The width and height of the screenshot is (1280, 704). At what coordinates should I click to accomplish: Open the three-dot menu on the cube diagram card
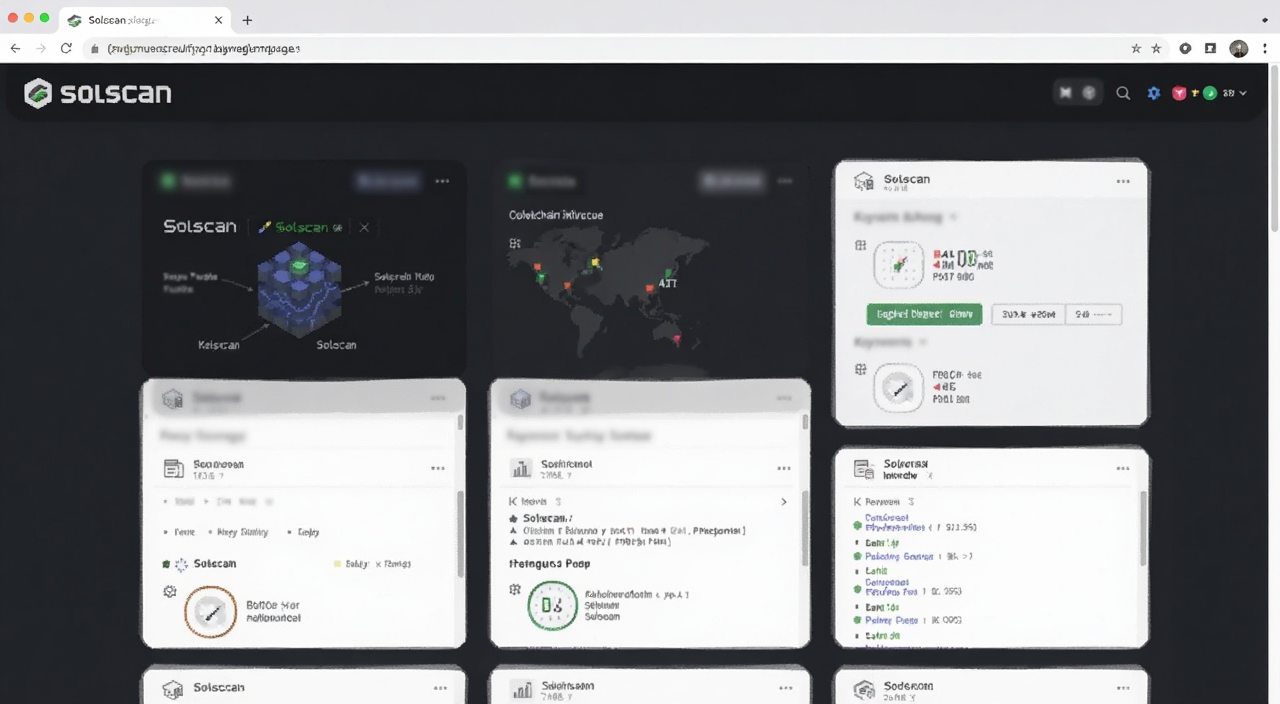pyautogui.click(x=442, y=181)
